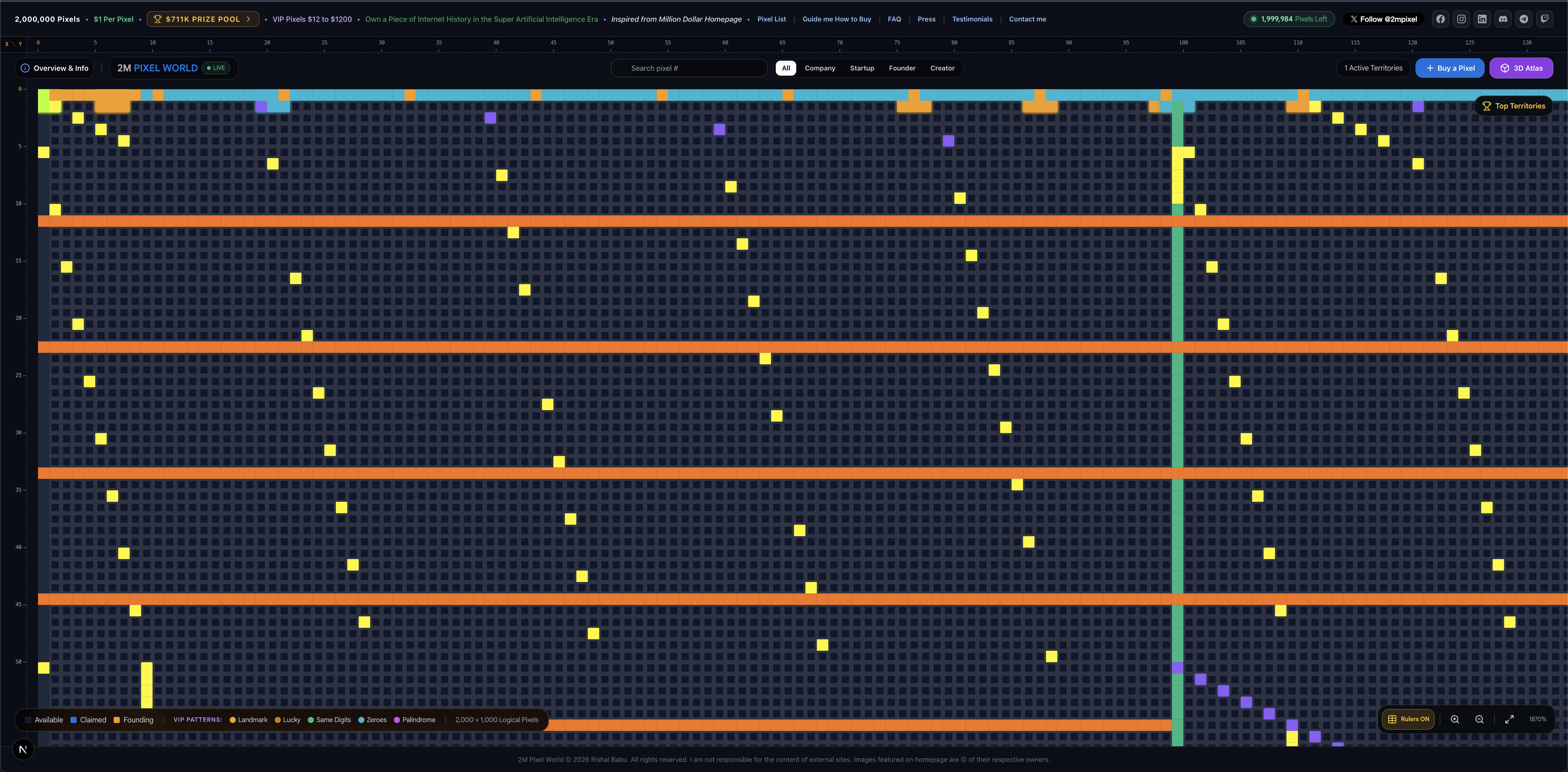Click the trophy icon on Top Territories
1568x772 pixels.
click(1487, 106)
